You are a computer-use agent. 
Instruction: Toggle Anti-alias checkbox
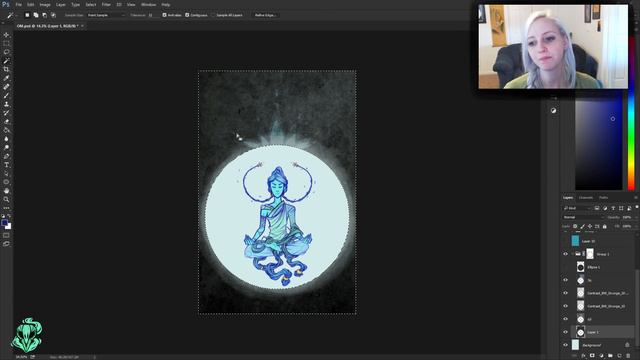point(164,15)
